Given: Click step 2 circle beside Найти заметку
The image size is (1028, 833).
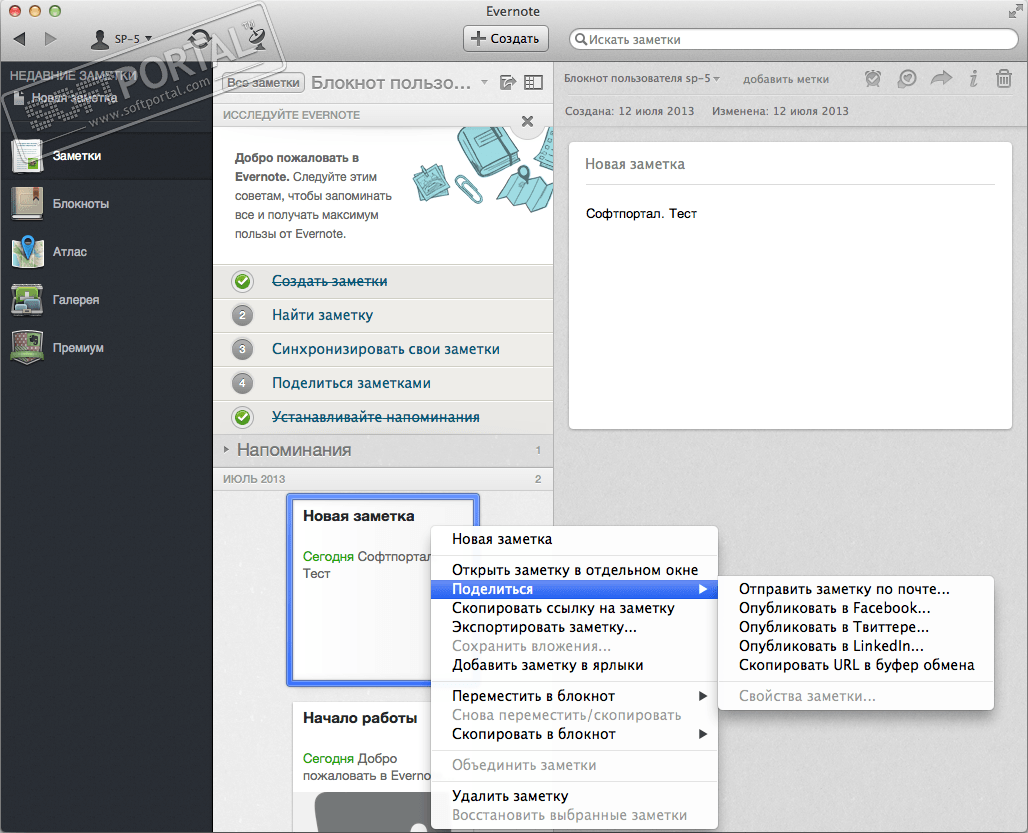Looking at the screenshot, I should tap(243, 315).
